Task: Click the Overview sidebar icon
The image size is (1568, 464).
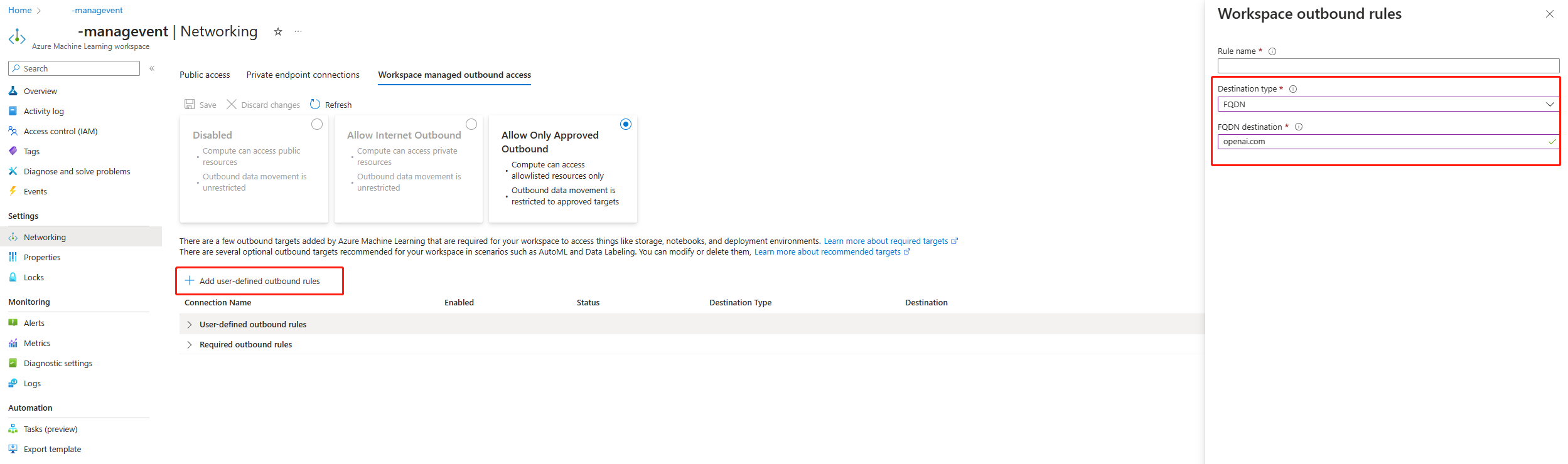Action: (x=13, y=91)
